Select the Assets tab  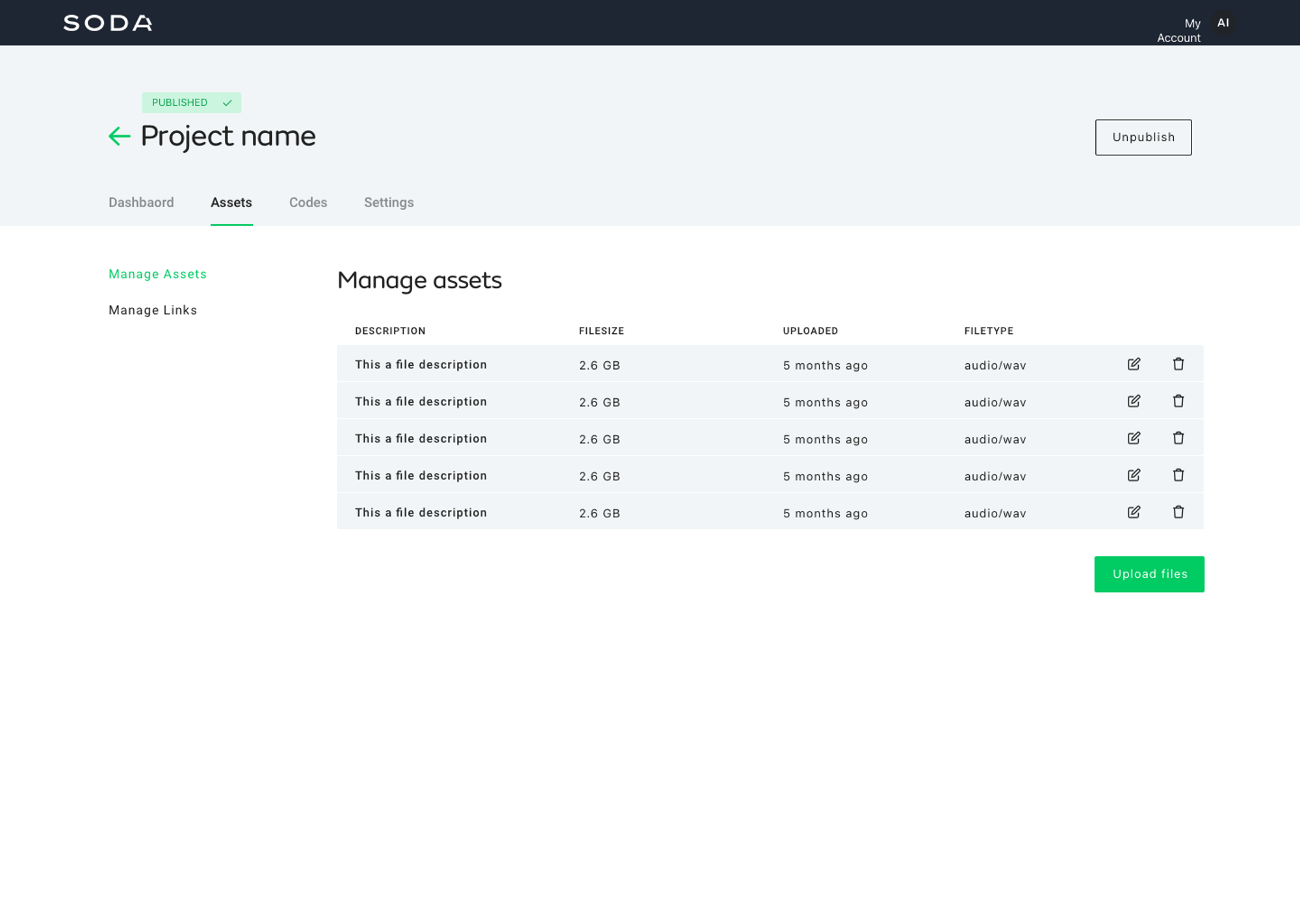point(231,203)
